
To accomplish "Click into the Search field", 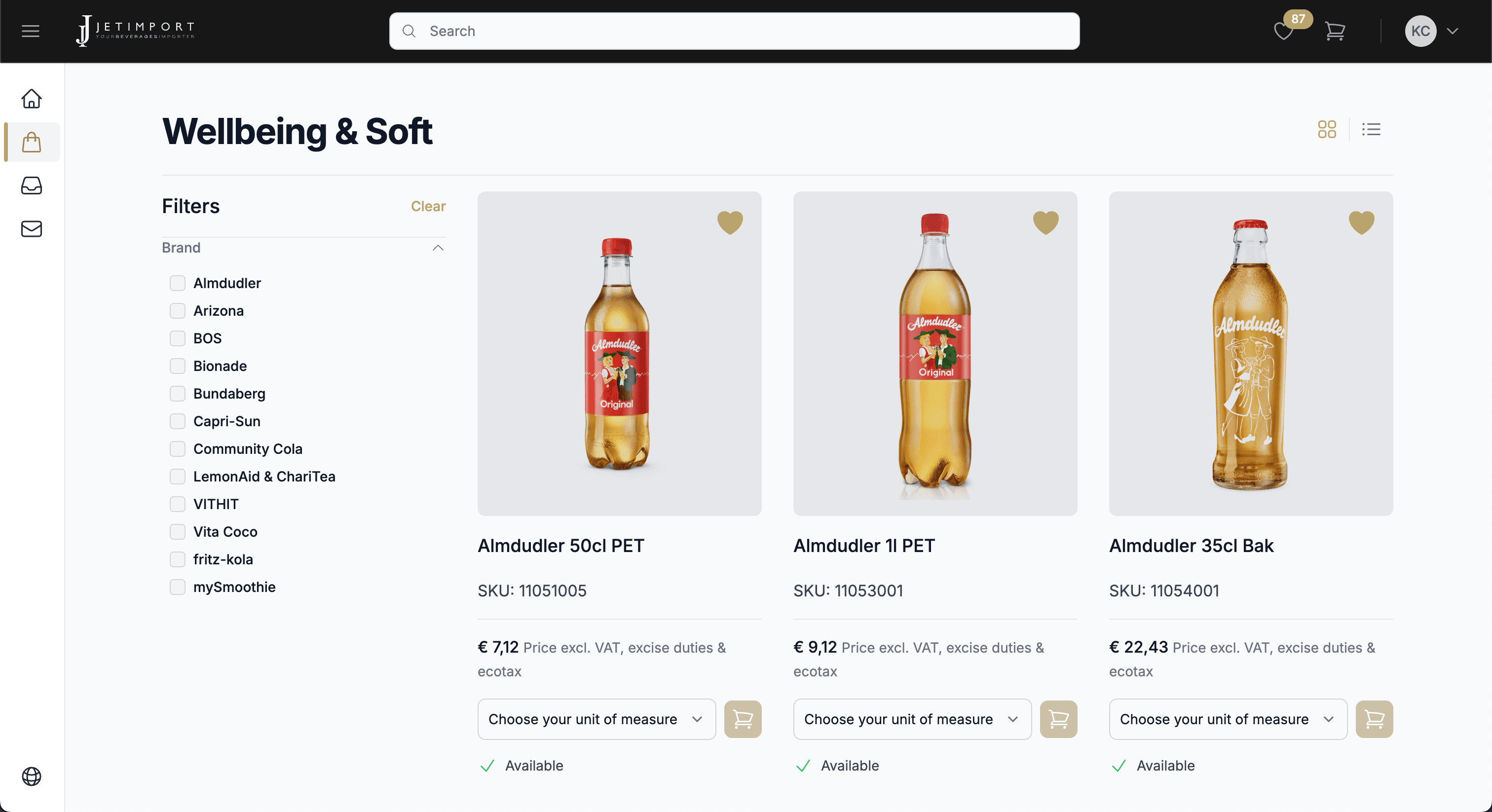I will tap(735, 31).
